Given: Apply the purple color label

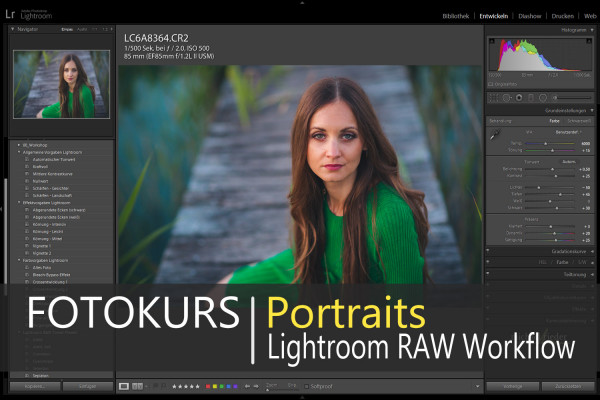Looking at the screenshot, I should coord(235,387).
